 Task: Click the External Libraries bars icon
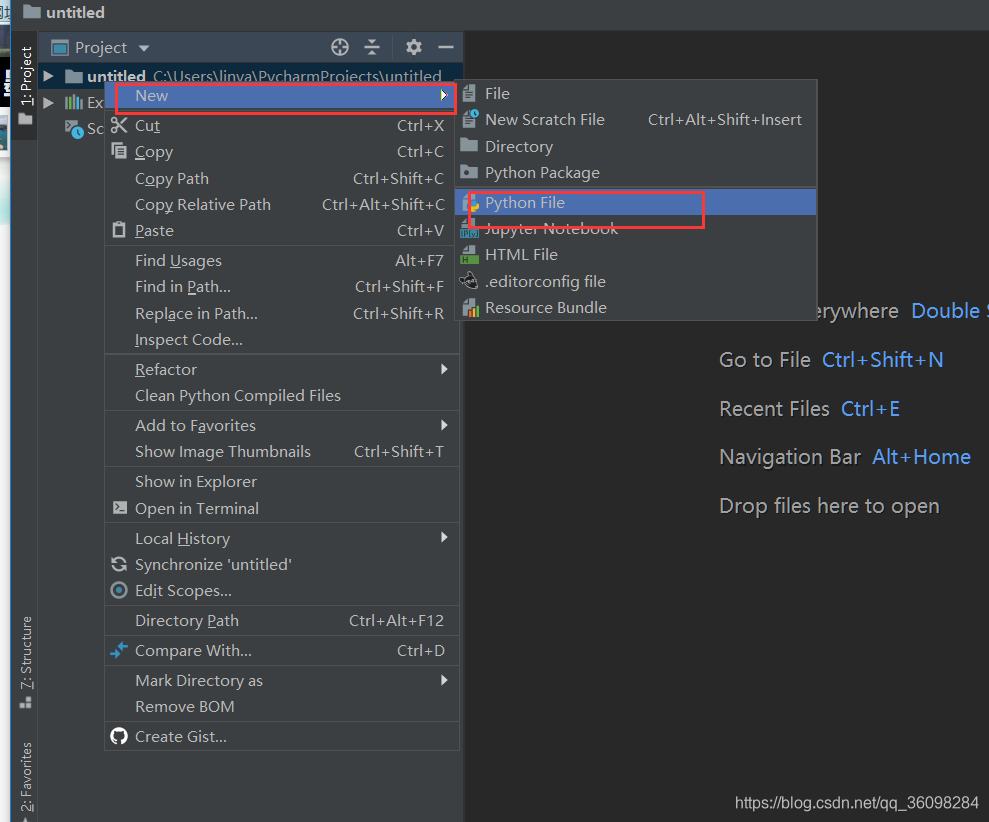[74, 102]
